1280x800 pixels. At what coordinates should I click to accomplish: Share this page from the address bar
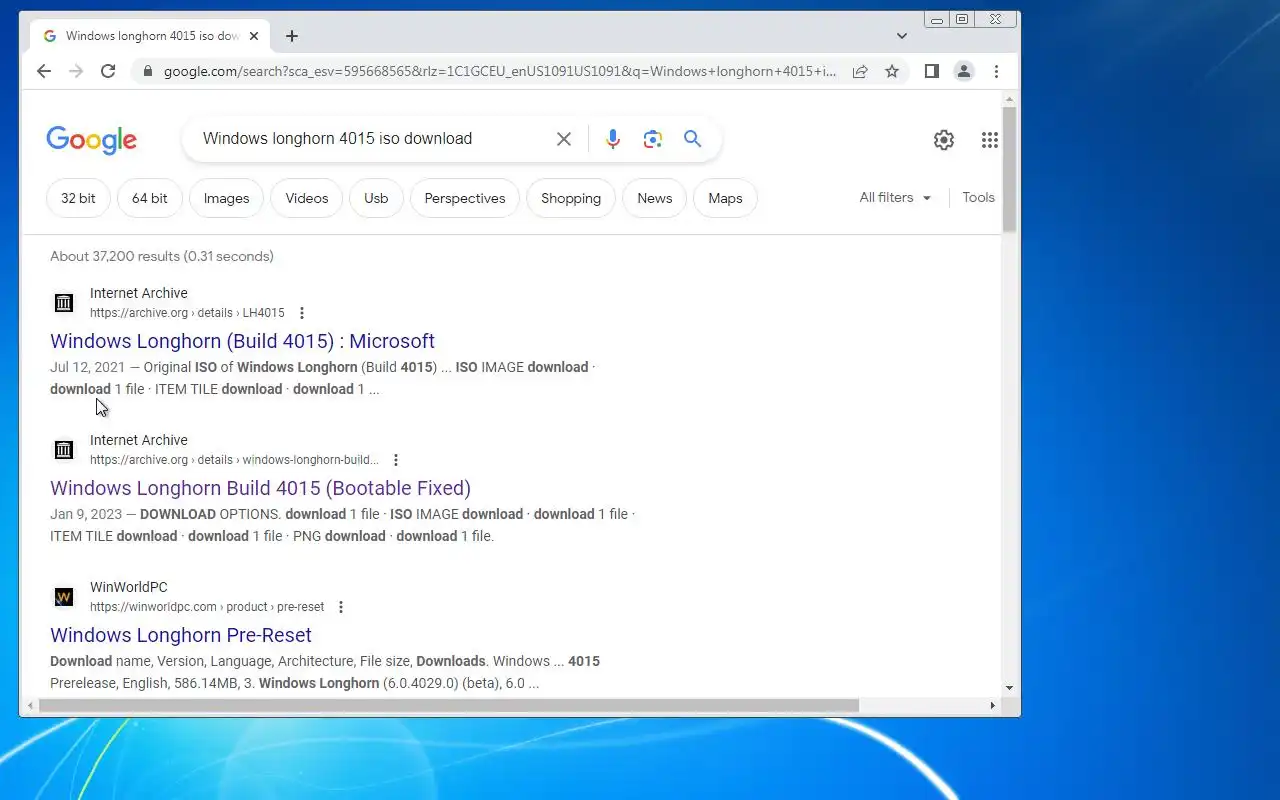pyautogui.click(x=860, y=71)
